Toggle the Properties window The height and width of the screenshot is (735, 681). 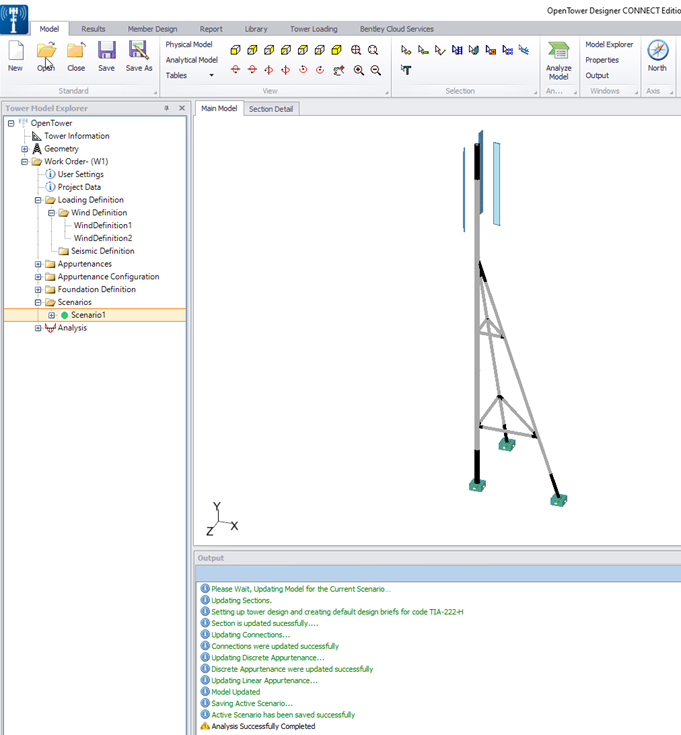602,60
